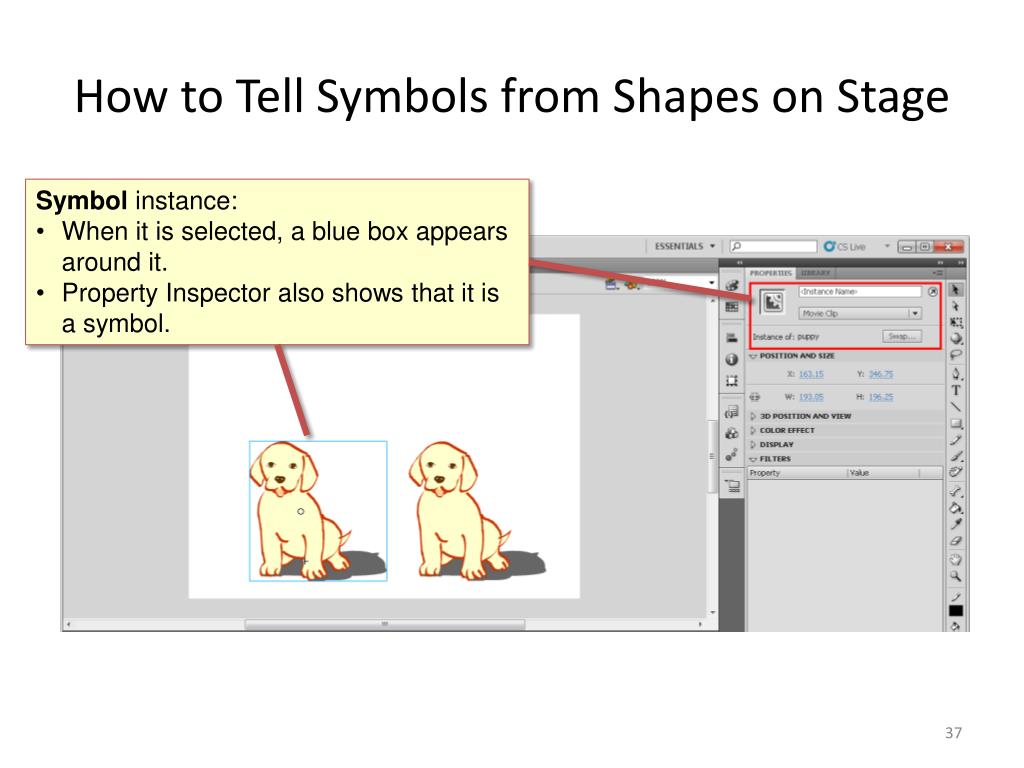
Task: Click the CS Live button
Action: [845, 246]
